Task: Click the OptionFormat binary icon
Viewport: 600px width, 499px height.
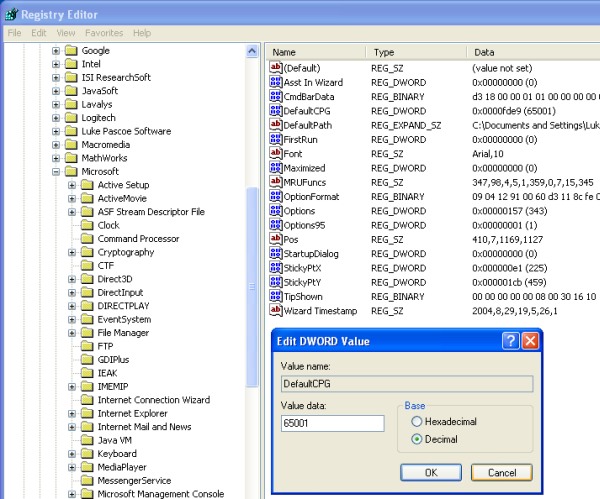Action: coord(276,196)
